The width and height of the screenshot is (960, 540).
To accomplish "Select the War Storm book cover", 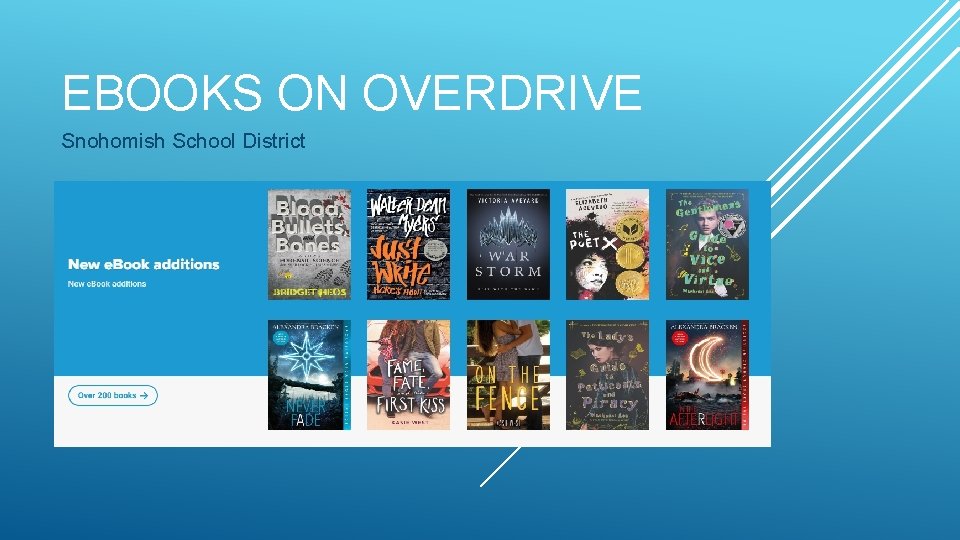I will 508,244.
